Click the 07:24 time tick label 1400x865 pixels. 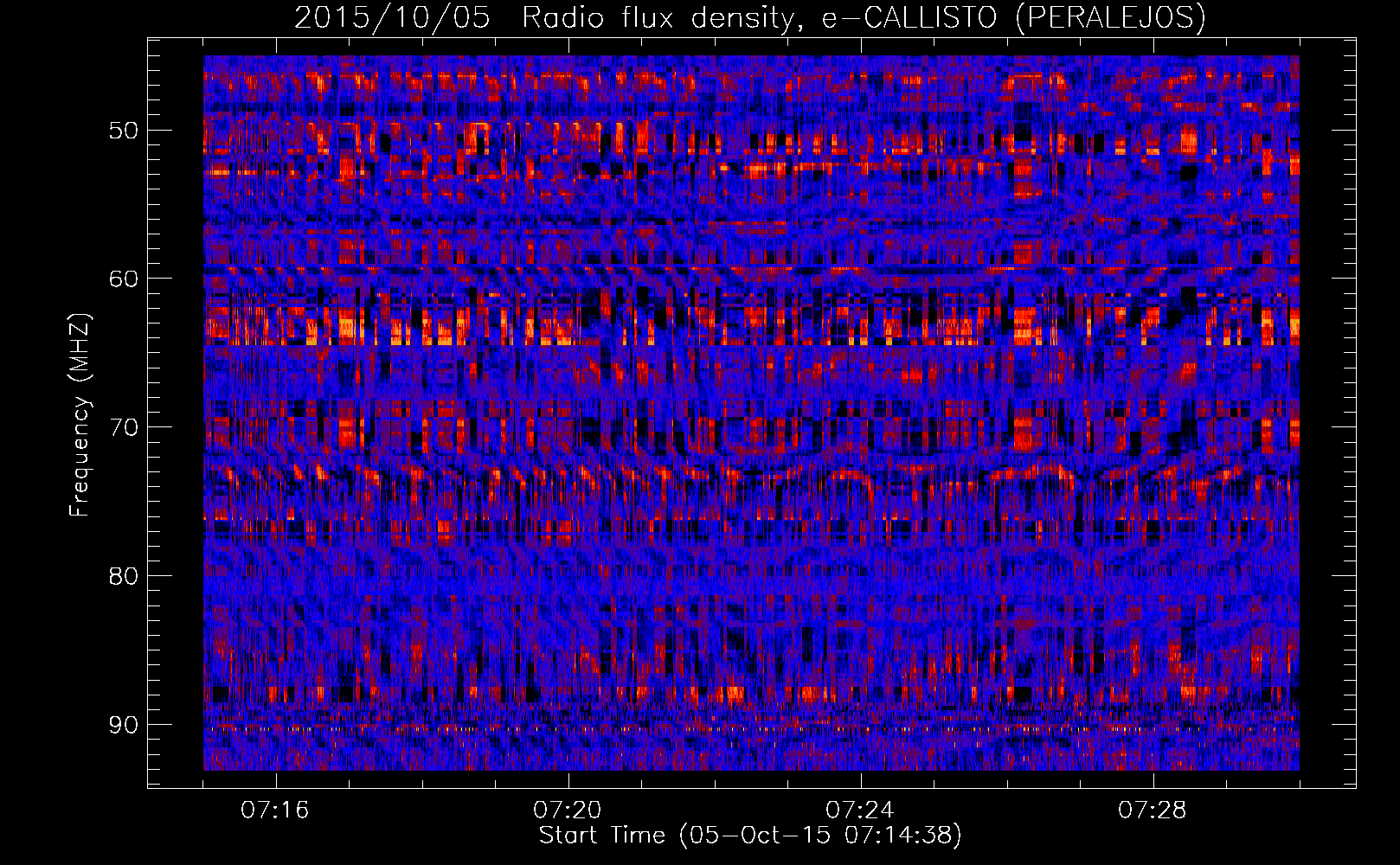tap(860, 811)
